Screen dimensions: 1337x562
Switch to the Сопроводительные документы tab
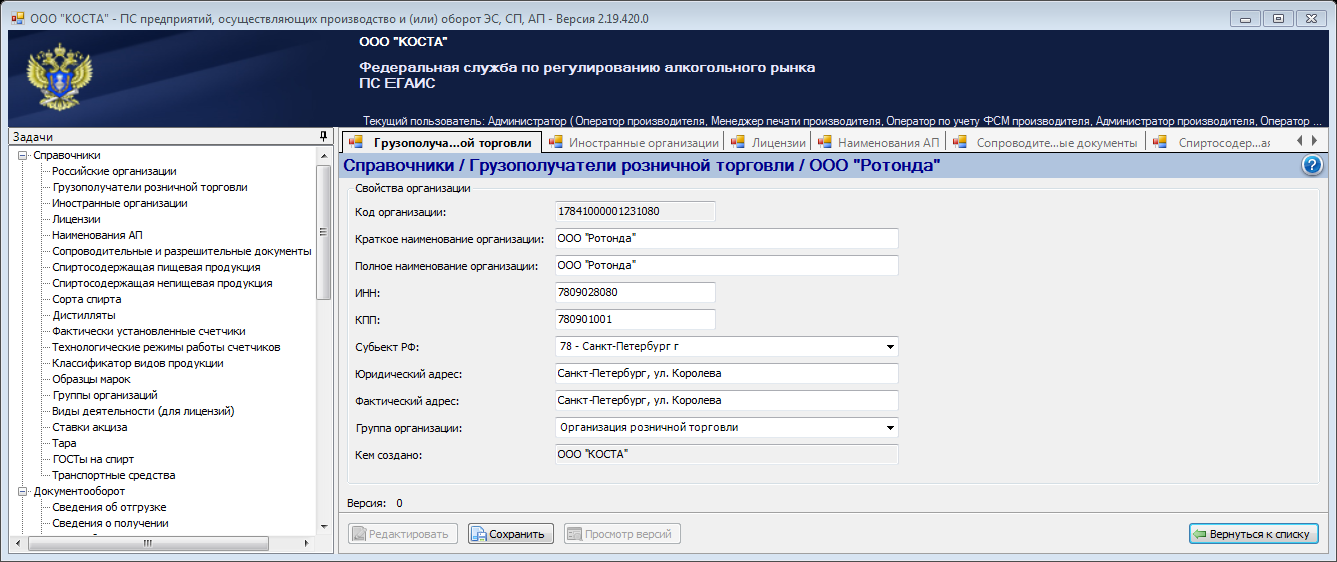(1046, 143)
